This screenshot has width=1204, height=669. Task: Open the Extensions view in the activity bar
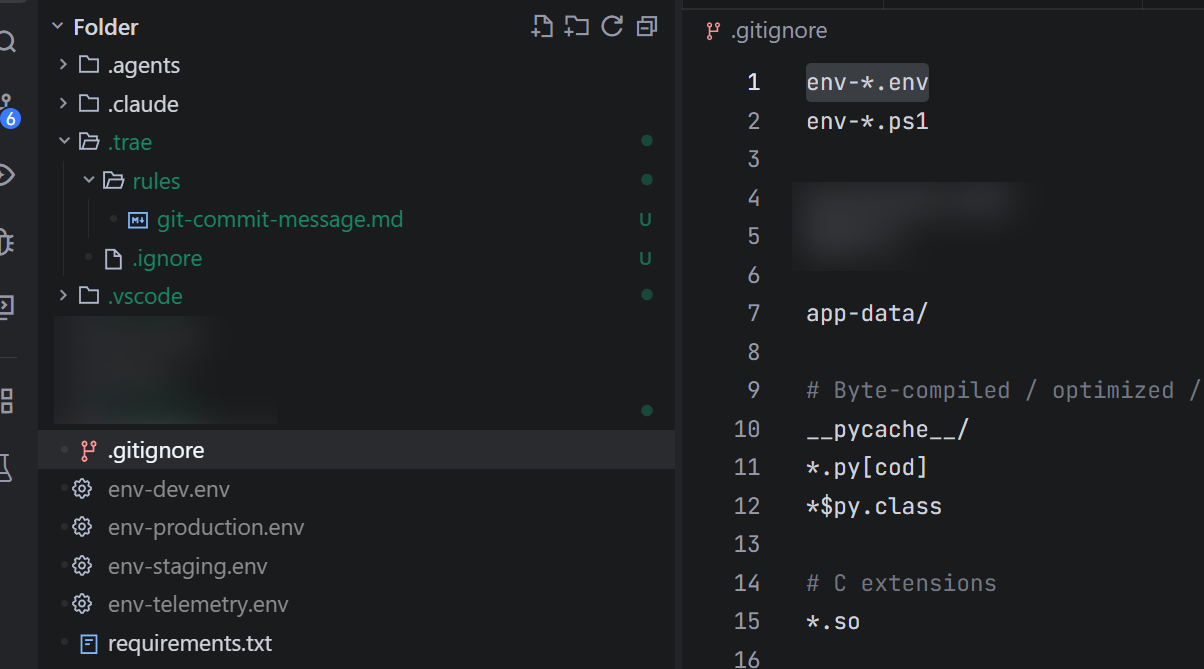click(x=6, y=401)
